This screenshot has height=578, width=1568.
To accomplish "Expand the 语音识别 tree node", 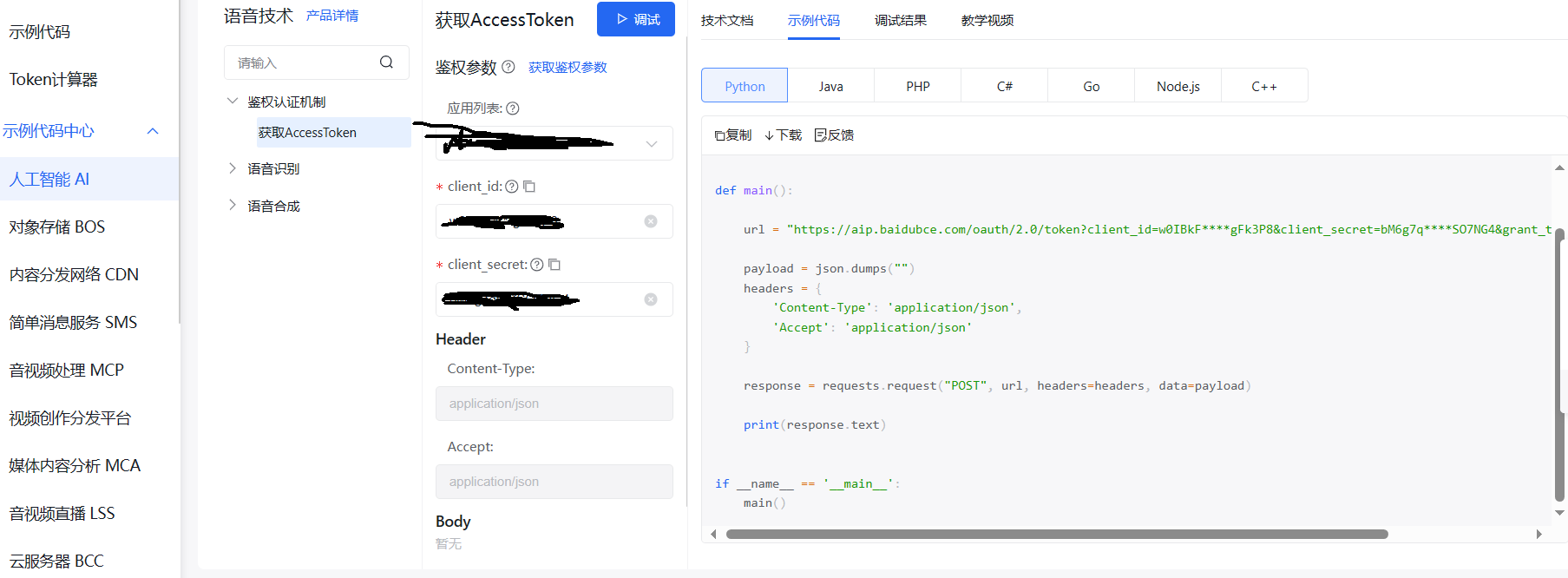I will [232, 168].
